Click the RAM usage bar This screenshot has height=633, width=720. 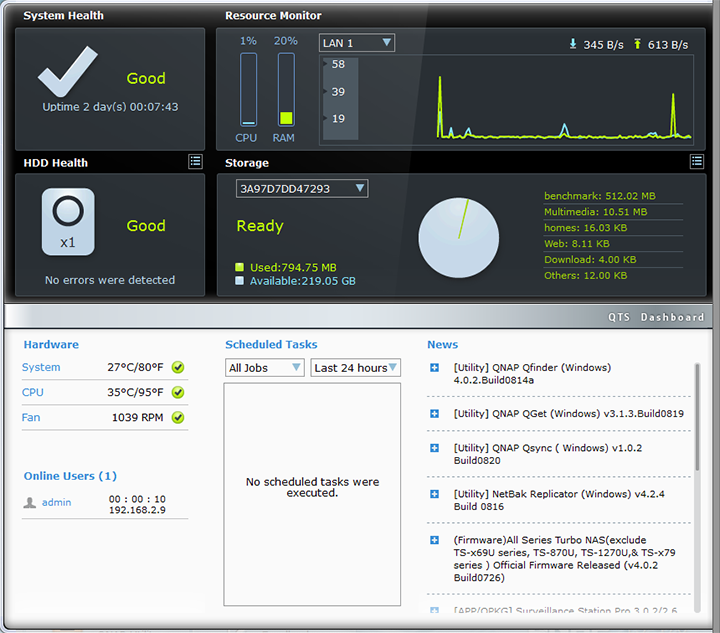coord(286,90)
